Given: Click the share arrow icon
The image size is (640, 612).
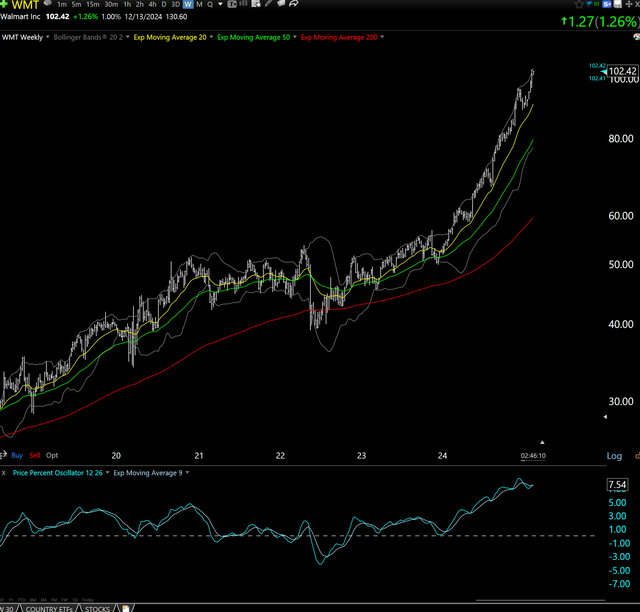Looking at the screenshot, I should pyautogui.click(x=293, y=4).
